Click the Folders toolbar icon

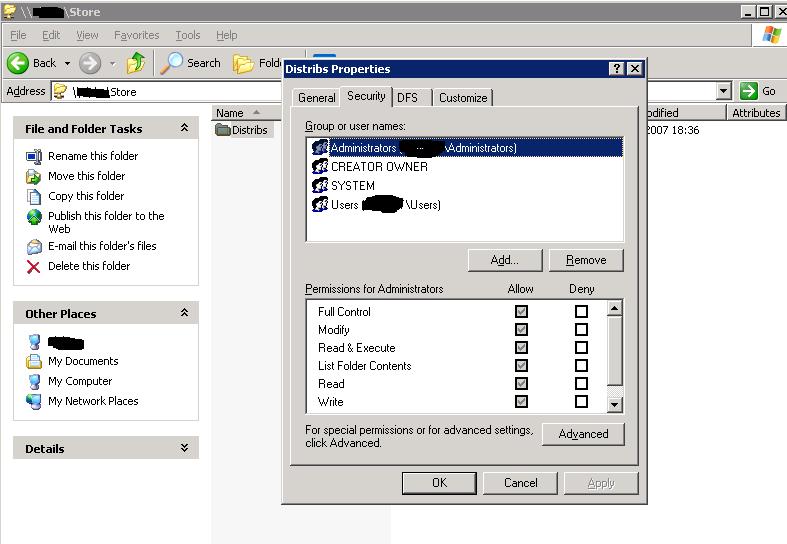(x=243, y=64)
